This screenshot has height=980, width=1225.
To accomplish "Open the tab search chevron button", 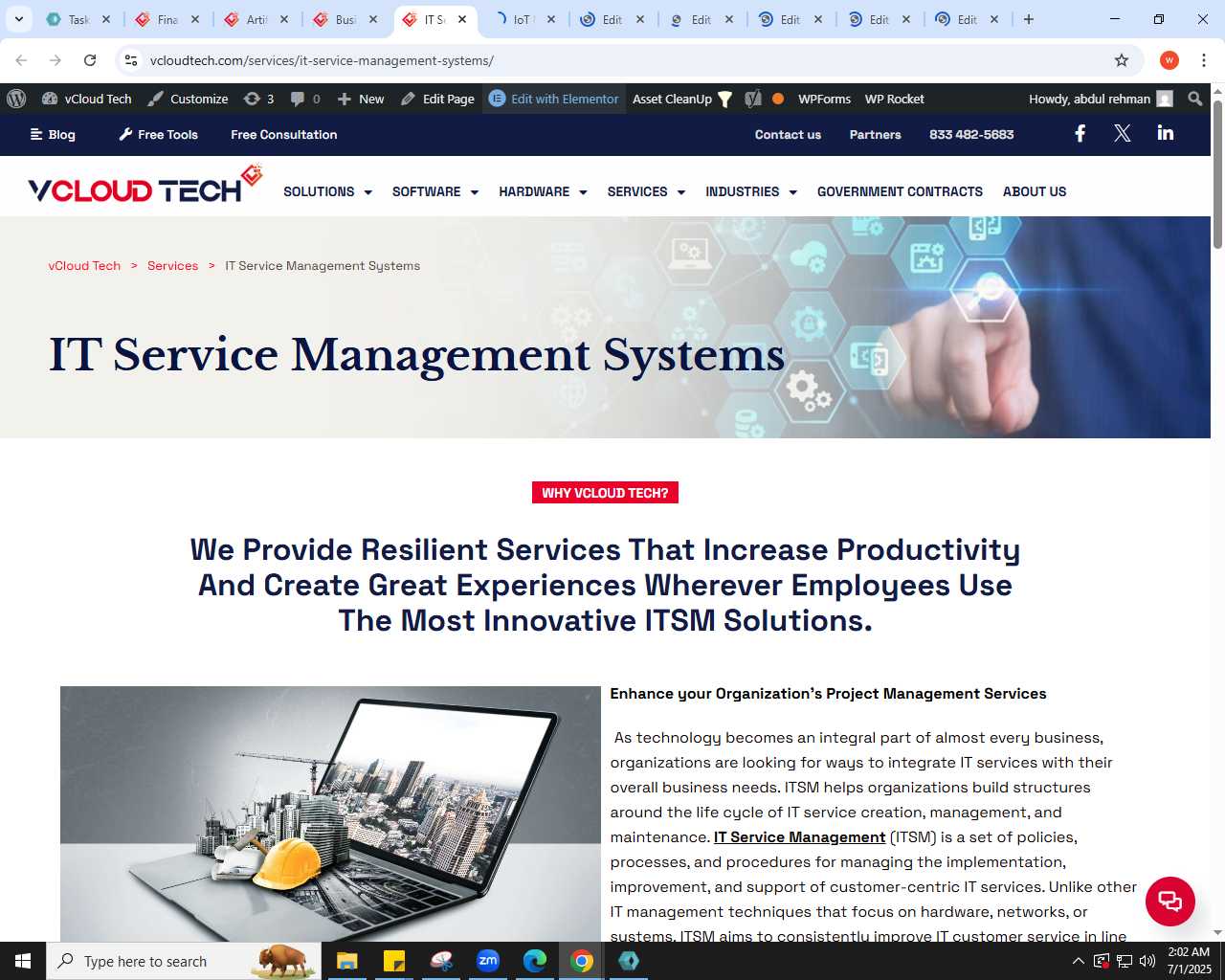I will (18, 19).
